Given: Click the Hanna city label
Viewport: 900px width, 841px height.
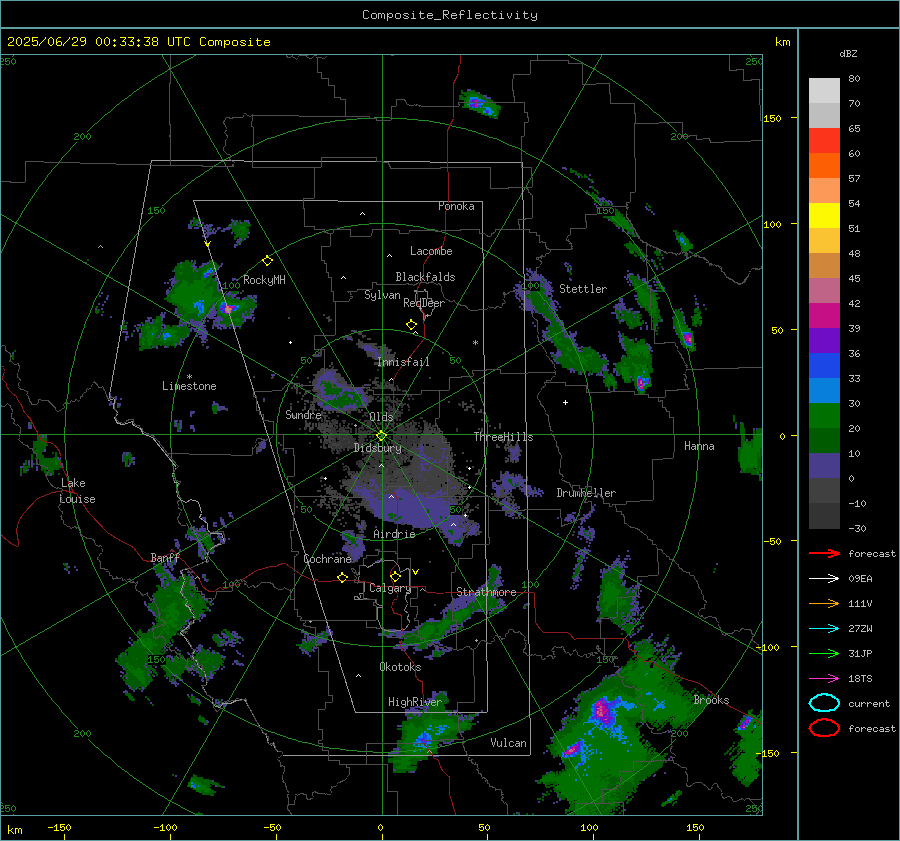Looking at the screenshot, I should coord(699,446).
